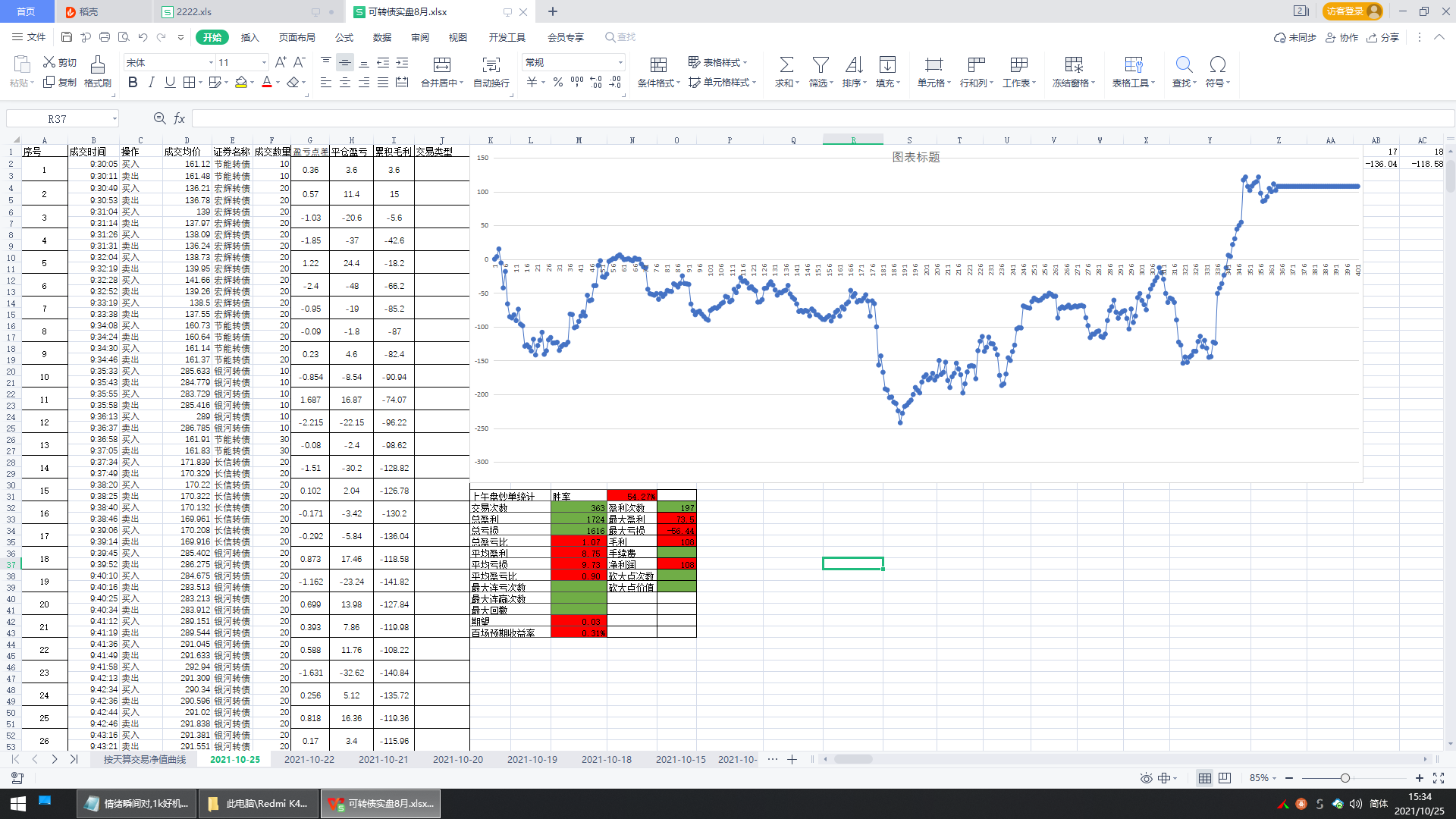Toggle Underline formatting
Image resolution: width=1456 pixels, height=819 pixels.
tap(170, 82)
